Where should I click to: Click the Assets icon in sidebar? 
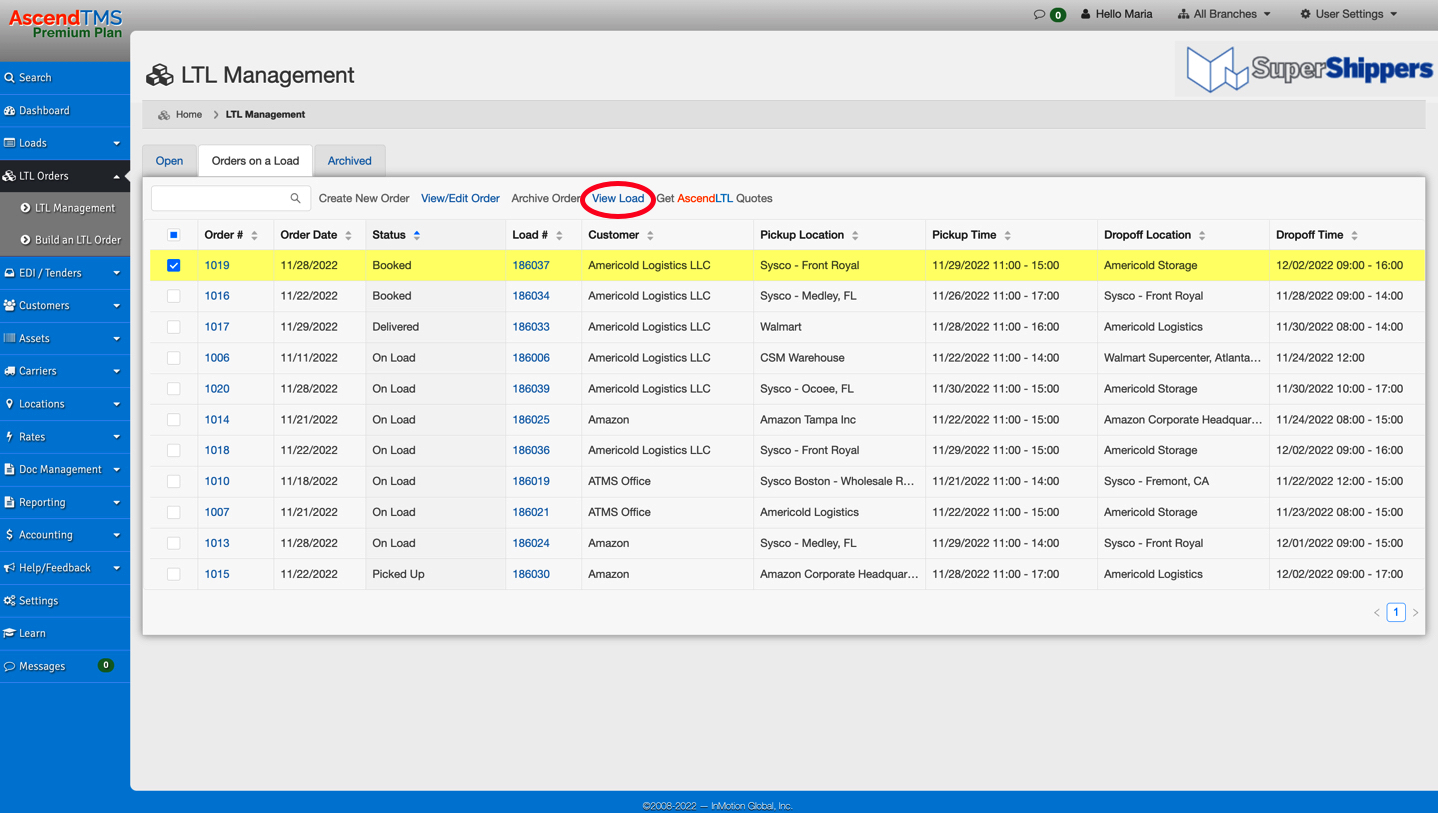(x=9, y=338)
